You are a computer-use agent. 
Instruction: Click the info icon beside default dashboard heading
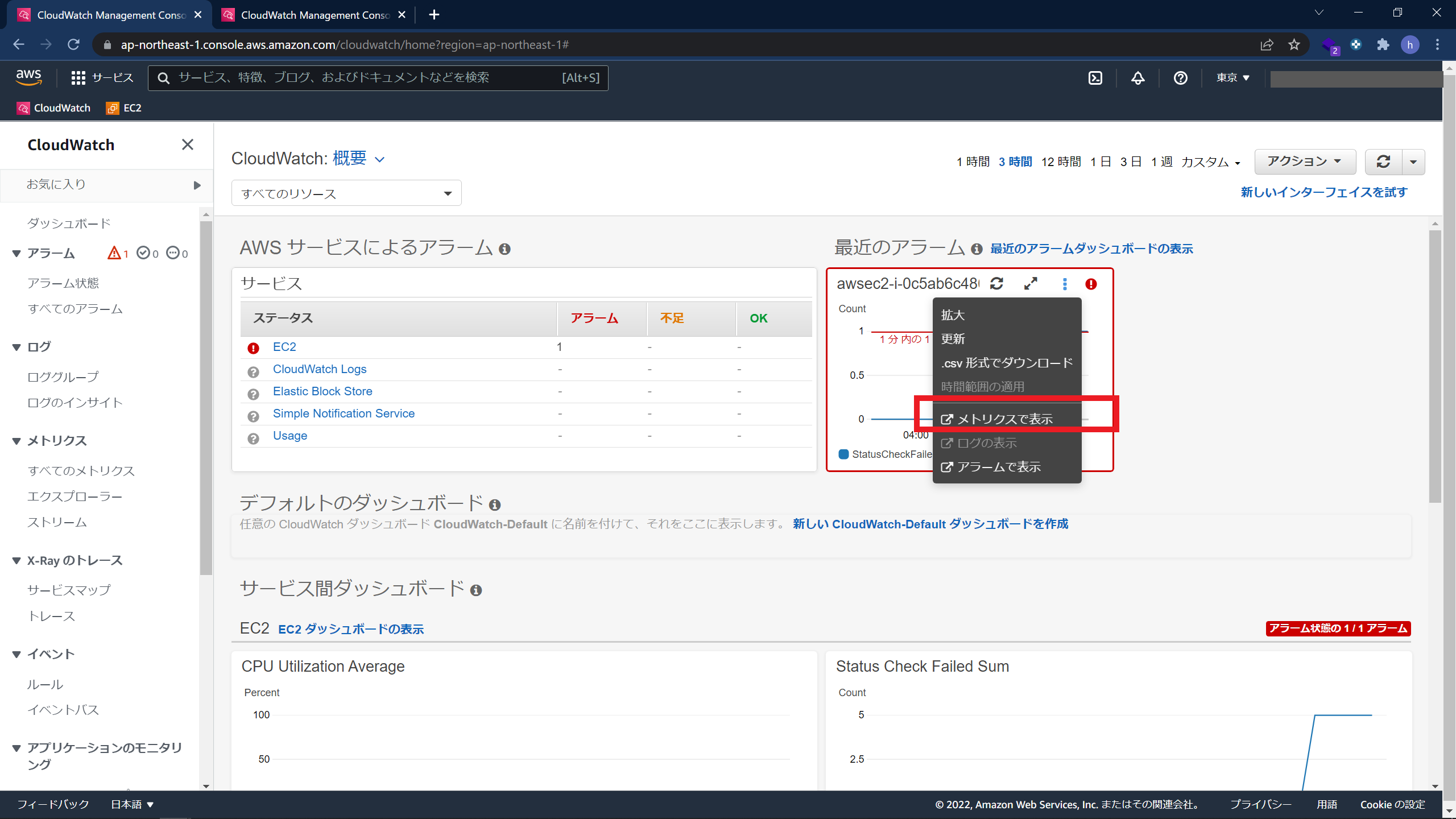click(x=495, y=505)
